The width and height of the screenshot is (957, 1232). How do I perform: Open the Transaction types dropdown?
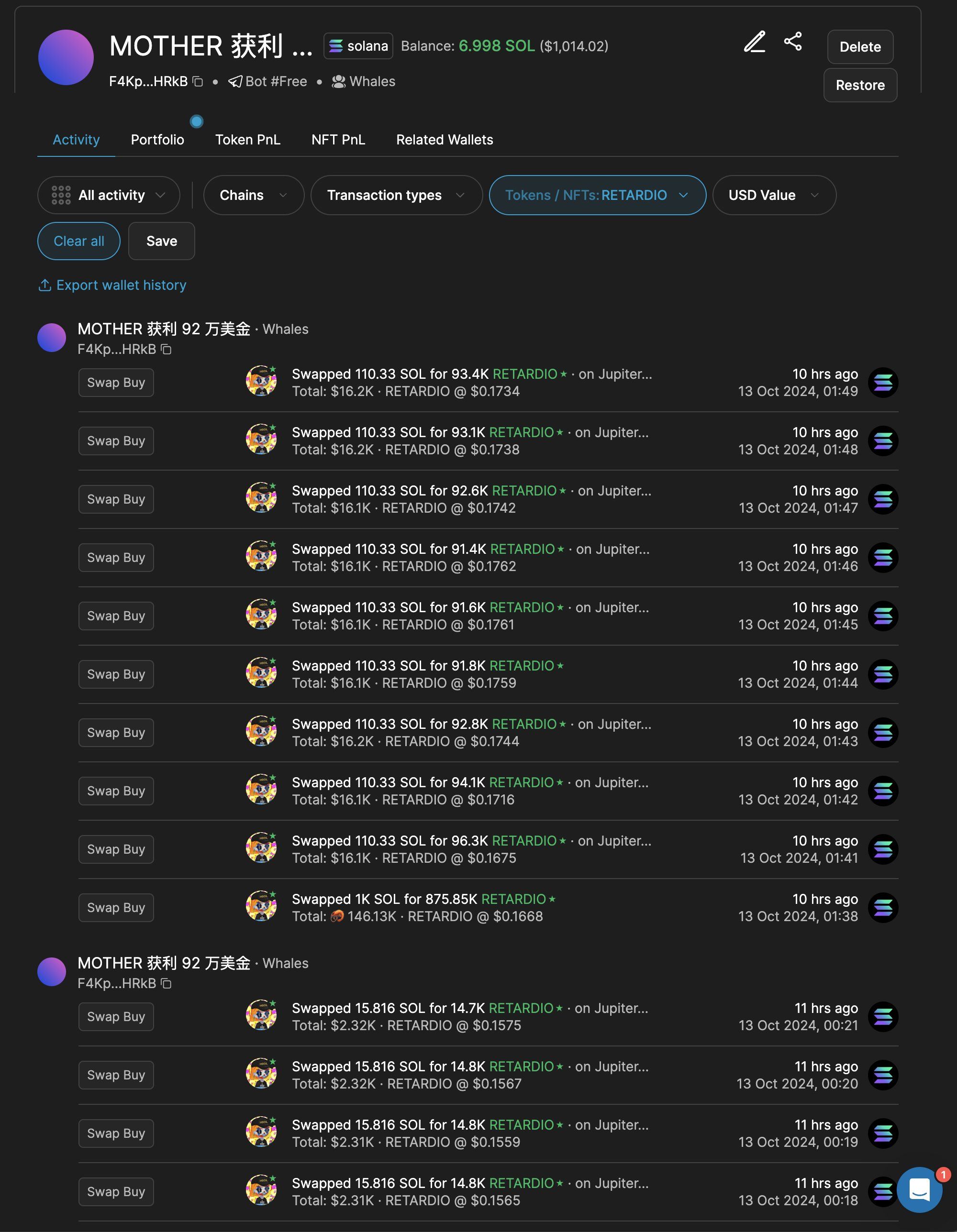coord(396,195)
